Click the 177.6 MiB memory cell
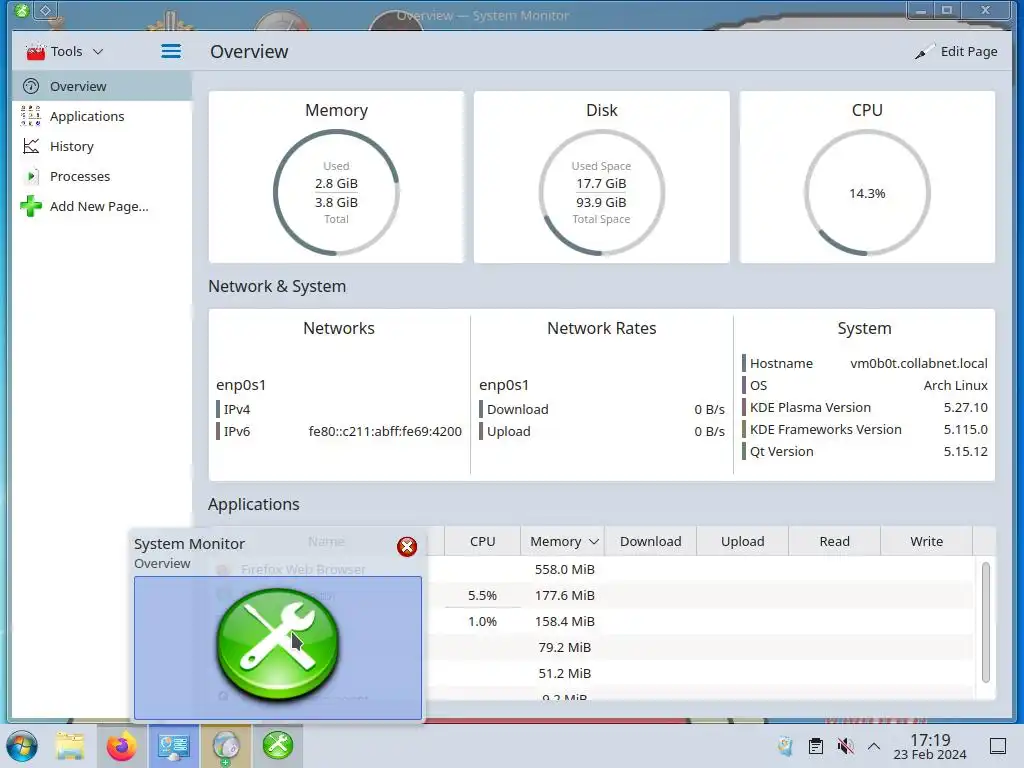 coord(564,596)
